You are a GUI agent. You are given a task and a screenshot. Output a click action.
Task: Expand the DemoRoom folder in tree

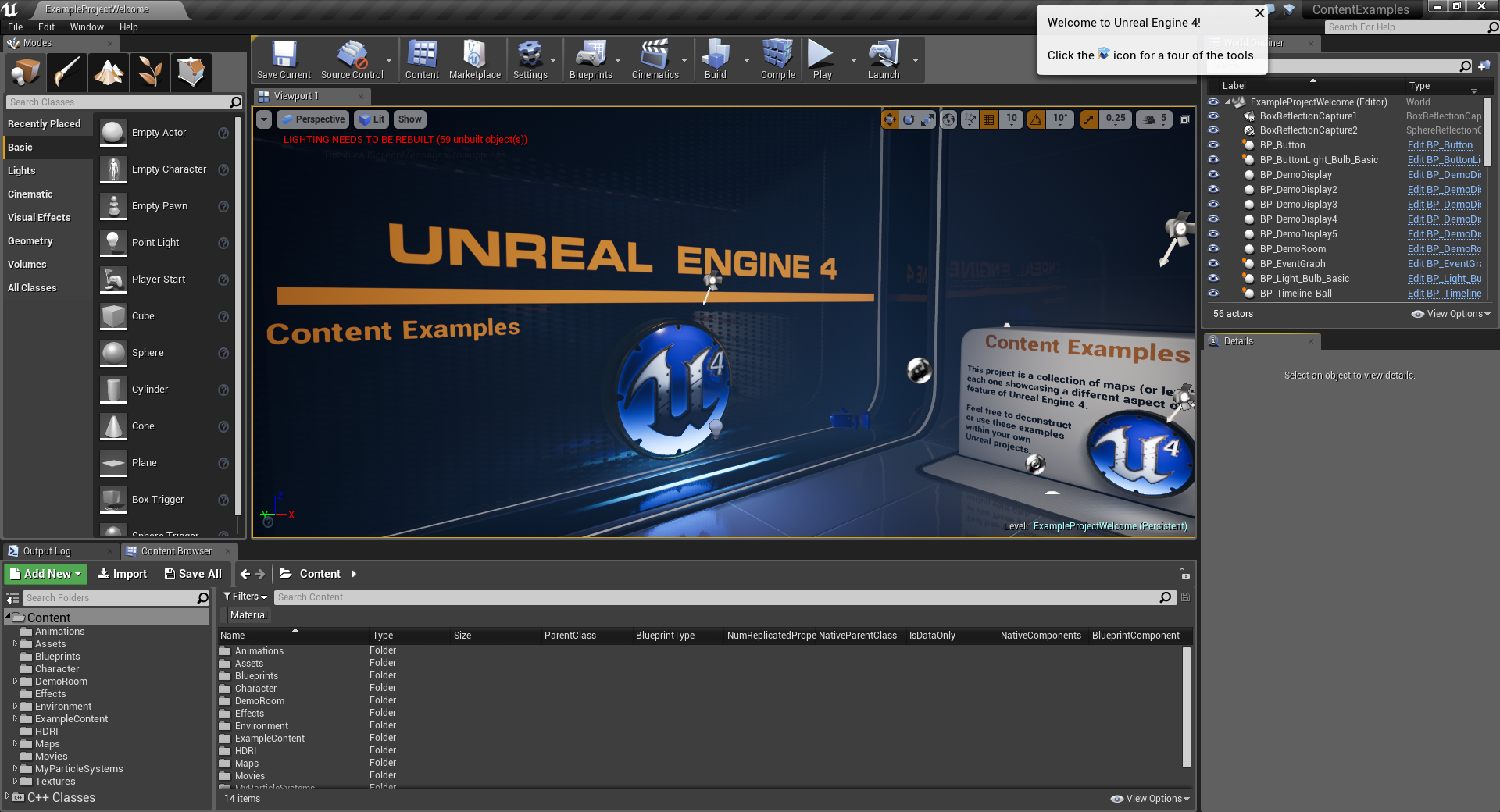[x=15, y=682]
